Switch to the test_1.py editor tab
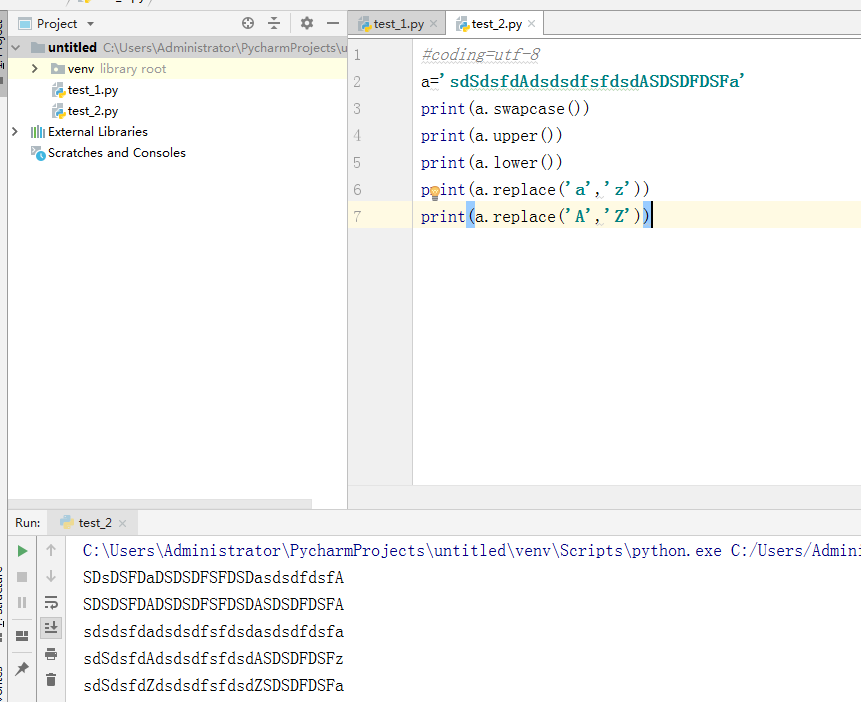 (x=397, y=24)
